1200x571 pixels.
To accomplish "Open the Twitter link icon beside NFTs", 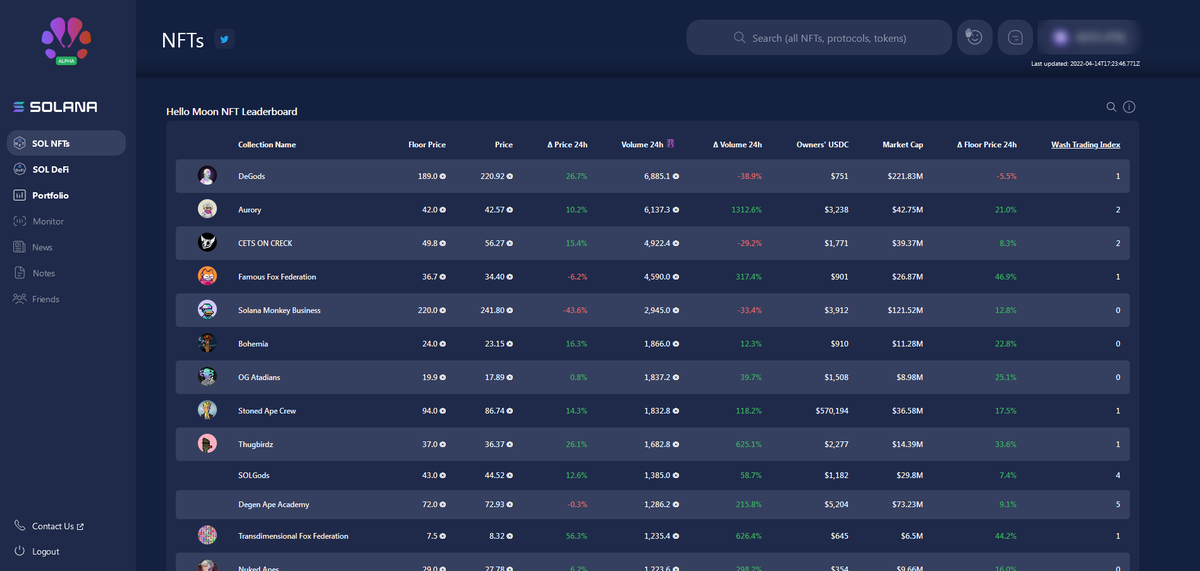I will [x=224, y=40].
